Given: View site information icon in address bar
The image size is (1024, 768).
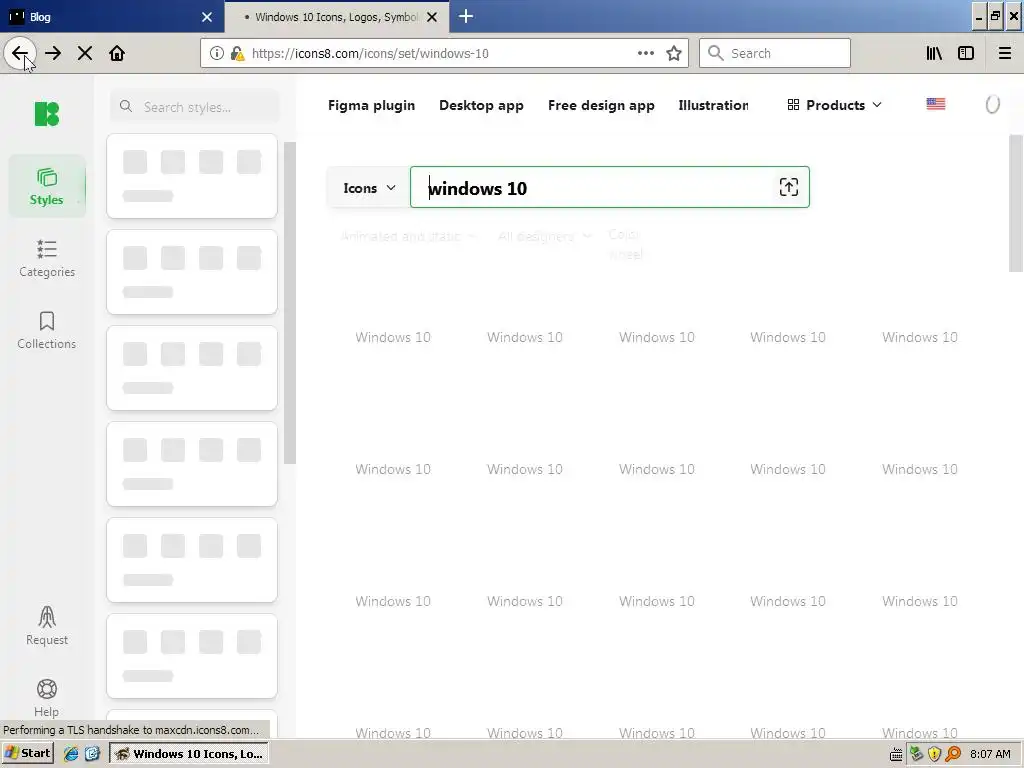Looking at the screenshot, I should 216,54.
